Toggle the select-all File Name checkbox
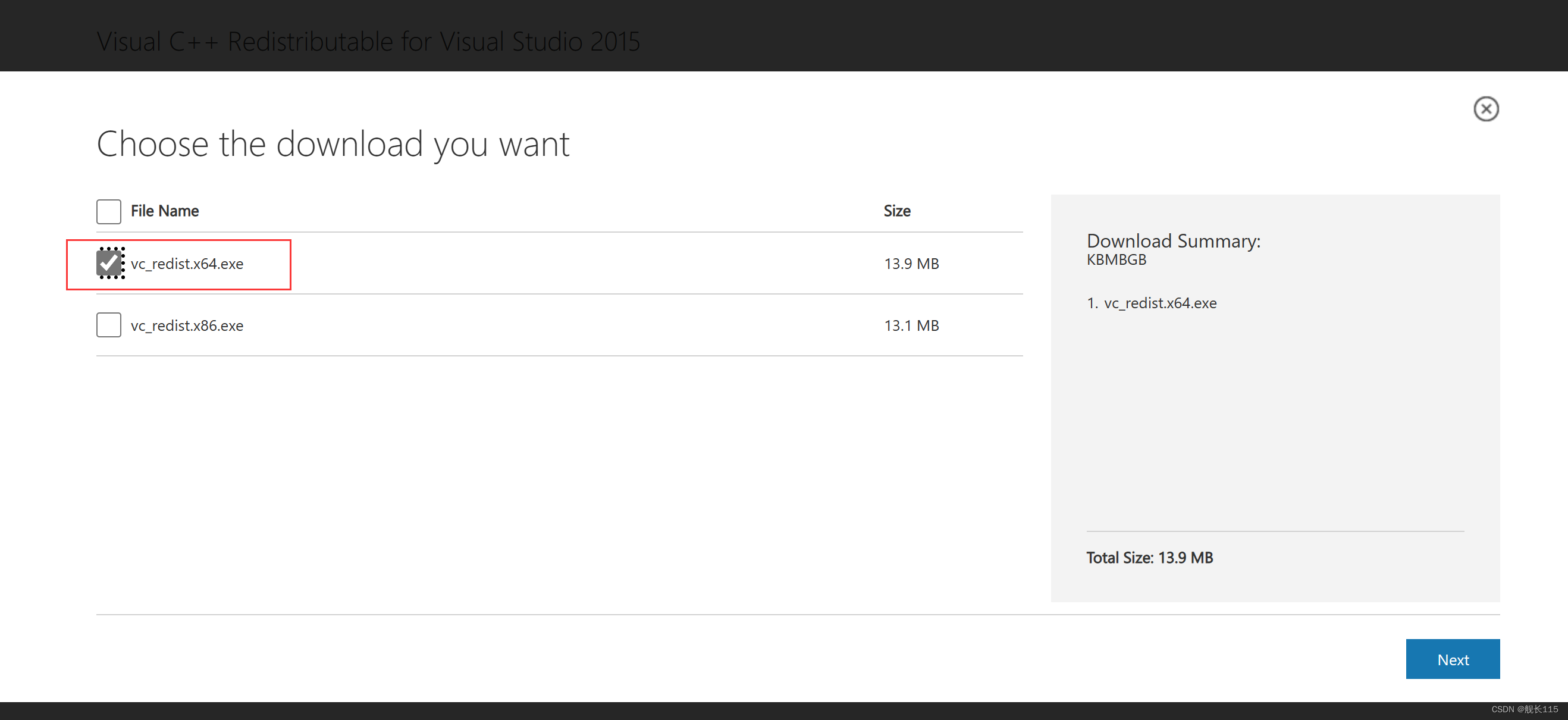 (108, 211)
